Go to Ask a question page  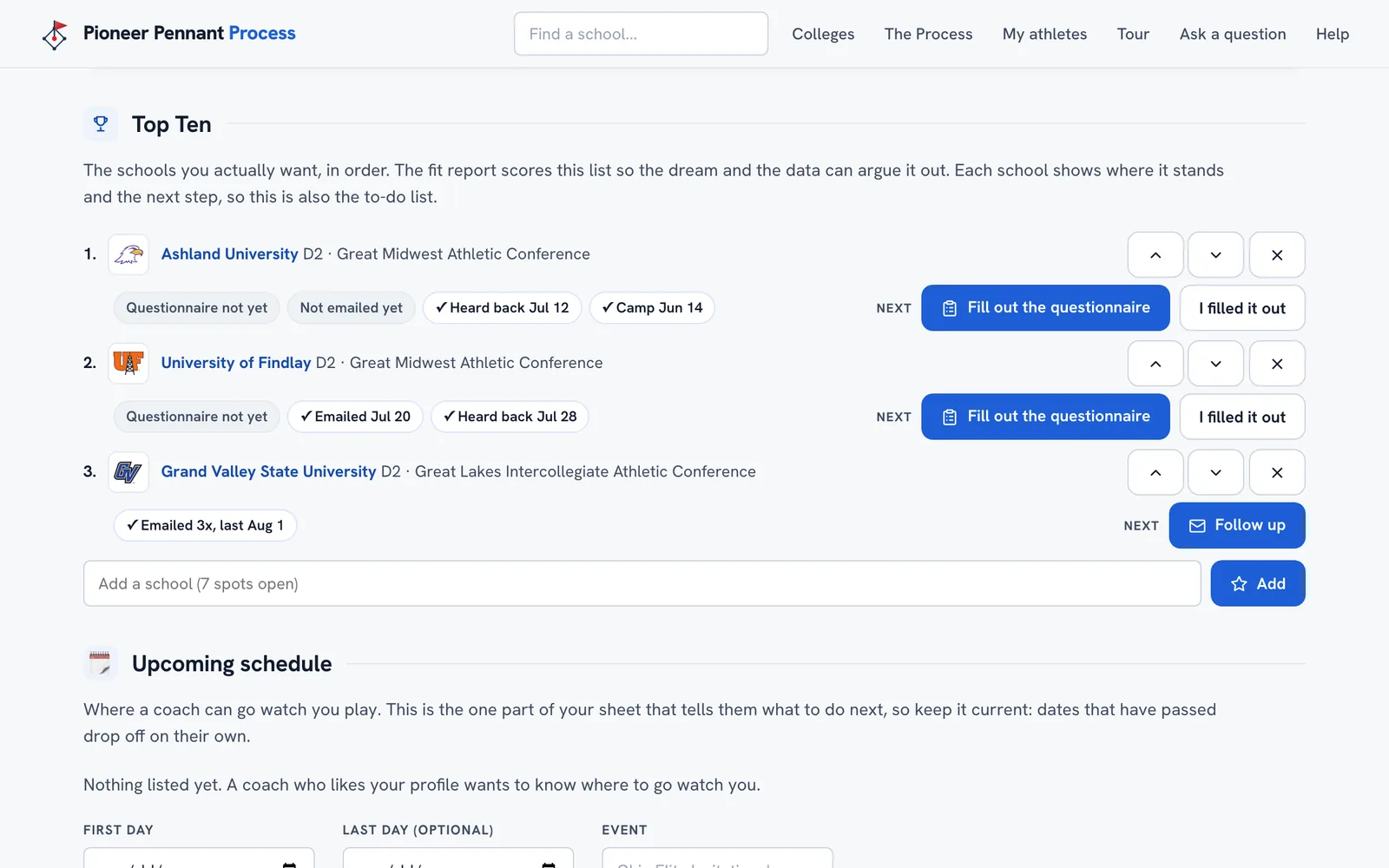click(1233, 34)
